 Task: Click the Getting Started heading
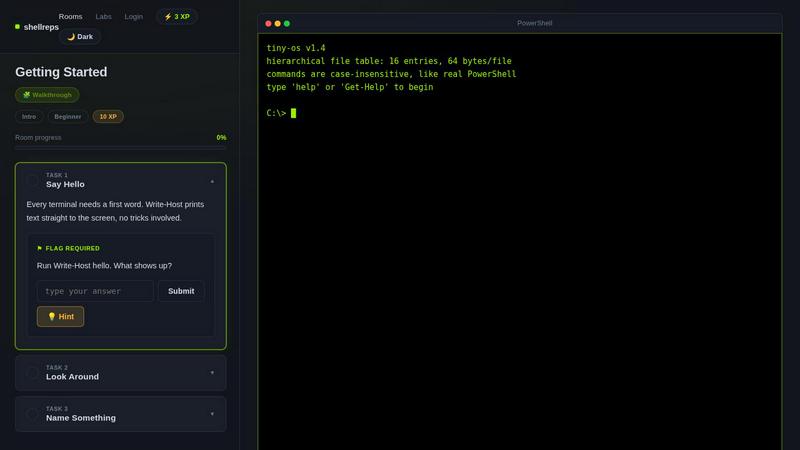click(x=61, y=72)
